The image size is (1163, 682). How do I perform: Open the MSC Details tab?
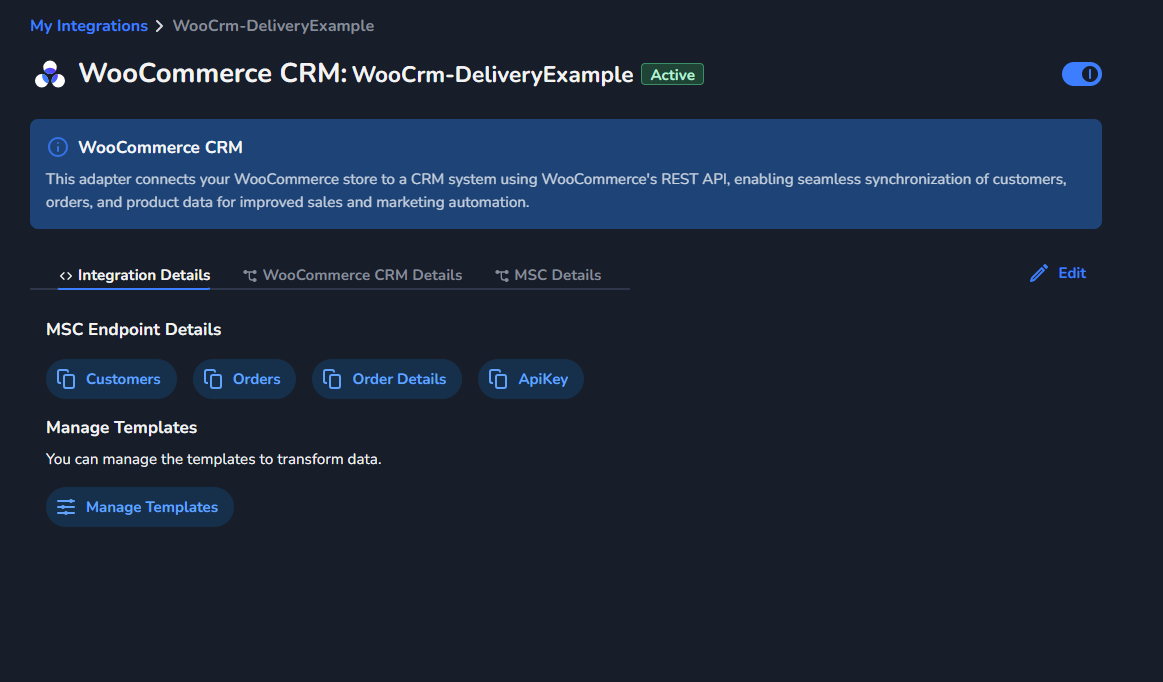[548, 275]
